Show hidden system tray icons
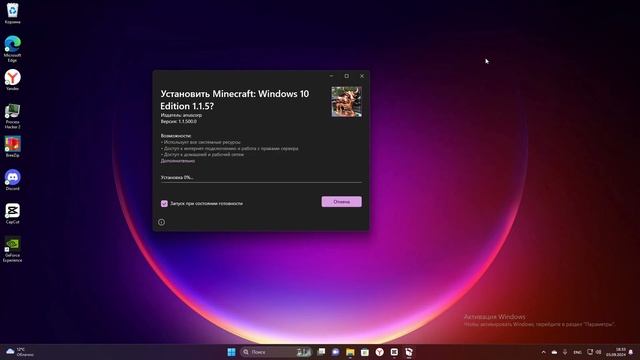 pos(543,352)
